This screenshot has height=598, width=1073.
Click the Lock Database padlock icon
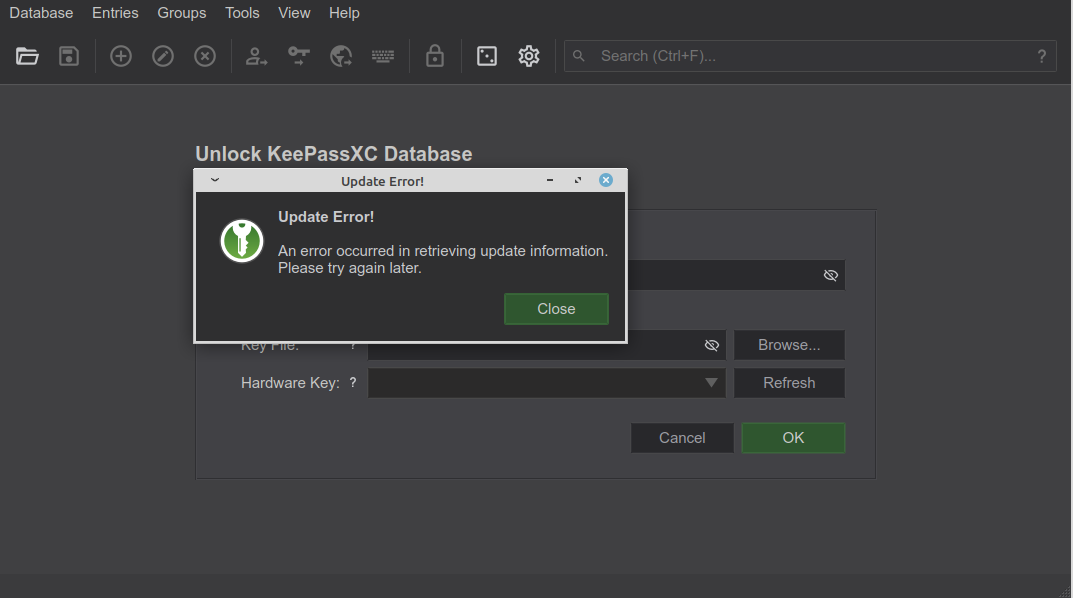point(435,56)
